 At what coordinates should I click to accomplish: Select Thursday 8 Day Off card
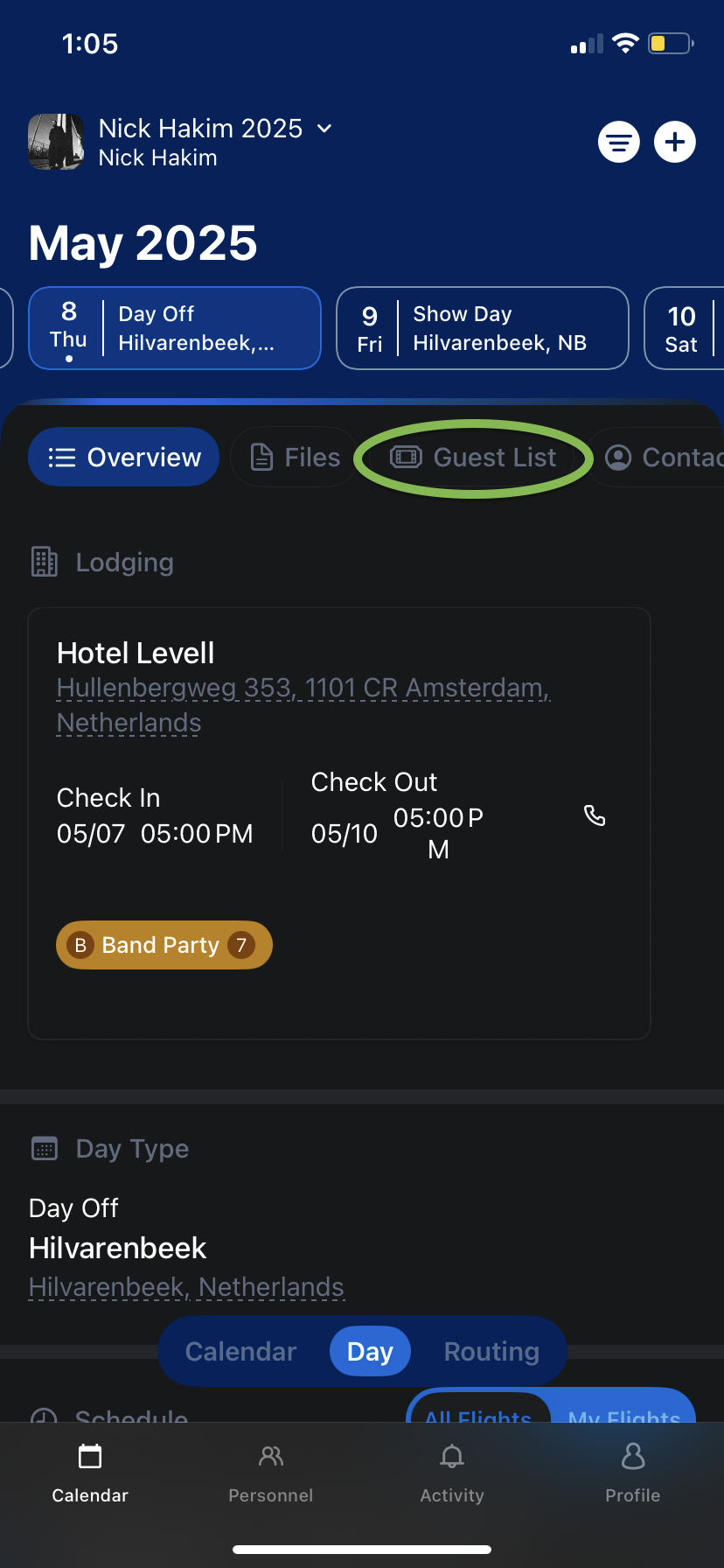175,328
